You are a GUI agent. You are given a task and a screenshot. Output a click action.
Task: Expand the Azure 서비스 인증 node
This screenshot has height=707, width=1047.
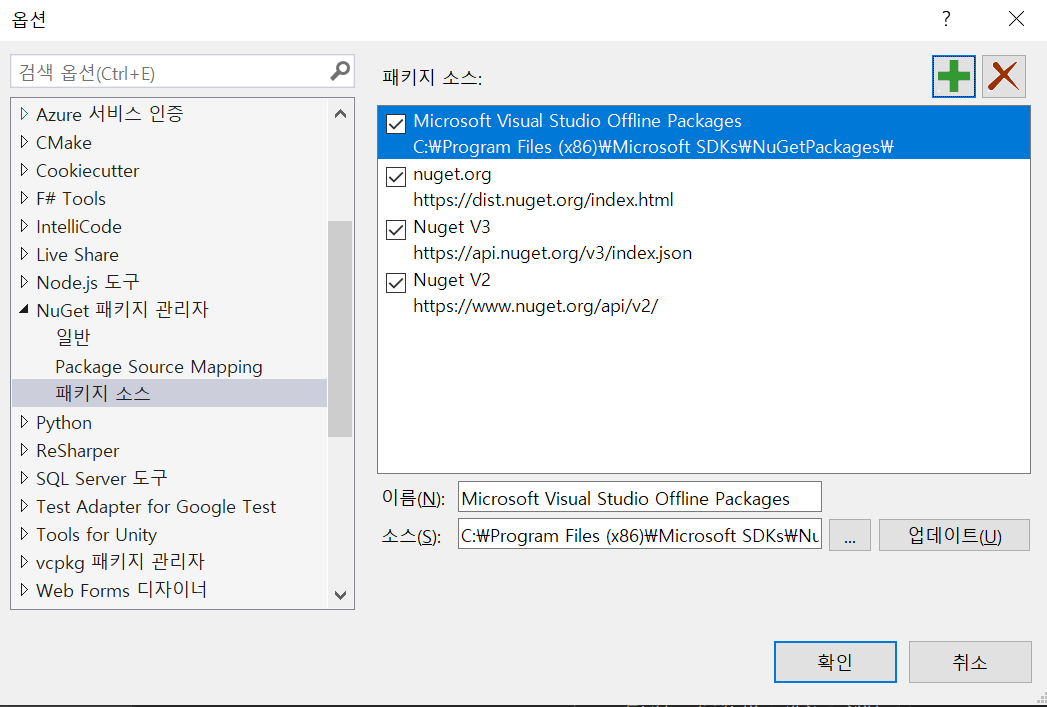point(24,114)
